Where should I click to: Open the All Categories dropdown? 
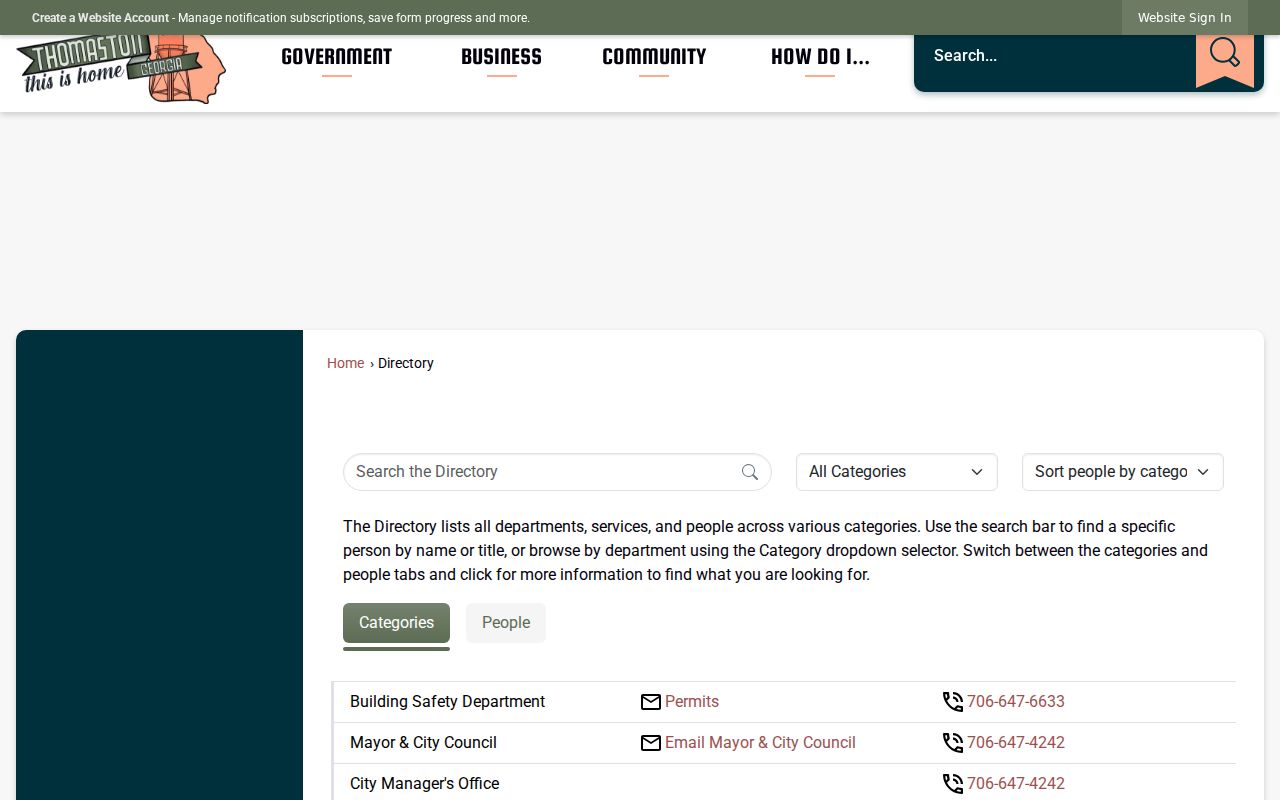point(897,472)
